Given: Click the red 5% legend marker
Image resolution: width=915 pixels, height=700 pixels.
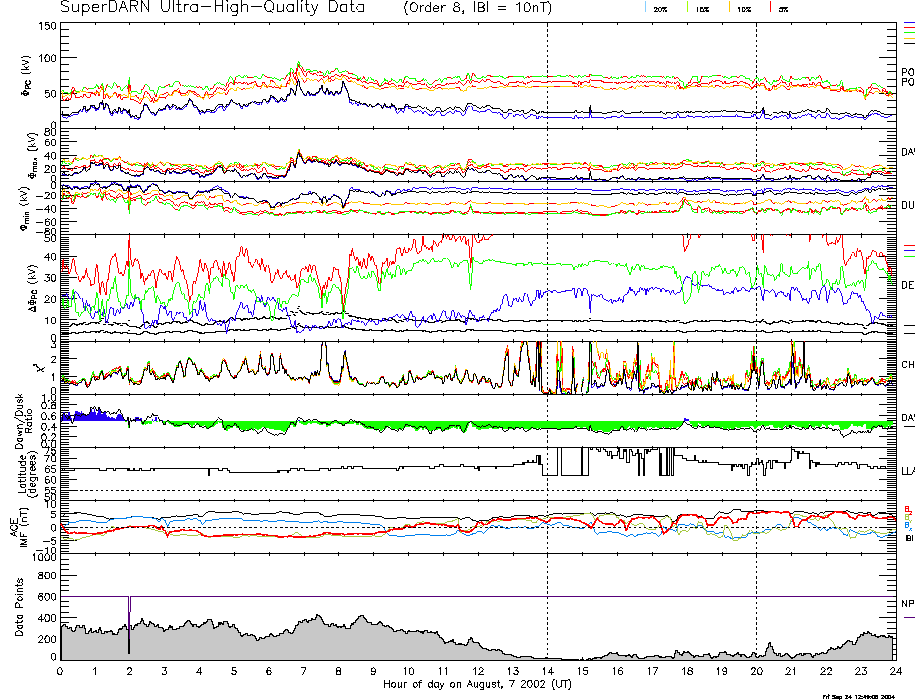Looking at the screenshot, I should click(770, 8).
